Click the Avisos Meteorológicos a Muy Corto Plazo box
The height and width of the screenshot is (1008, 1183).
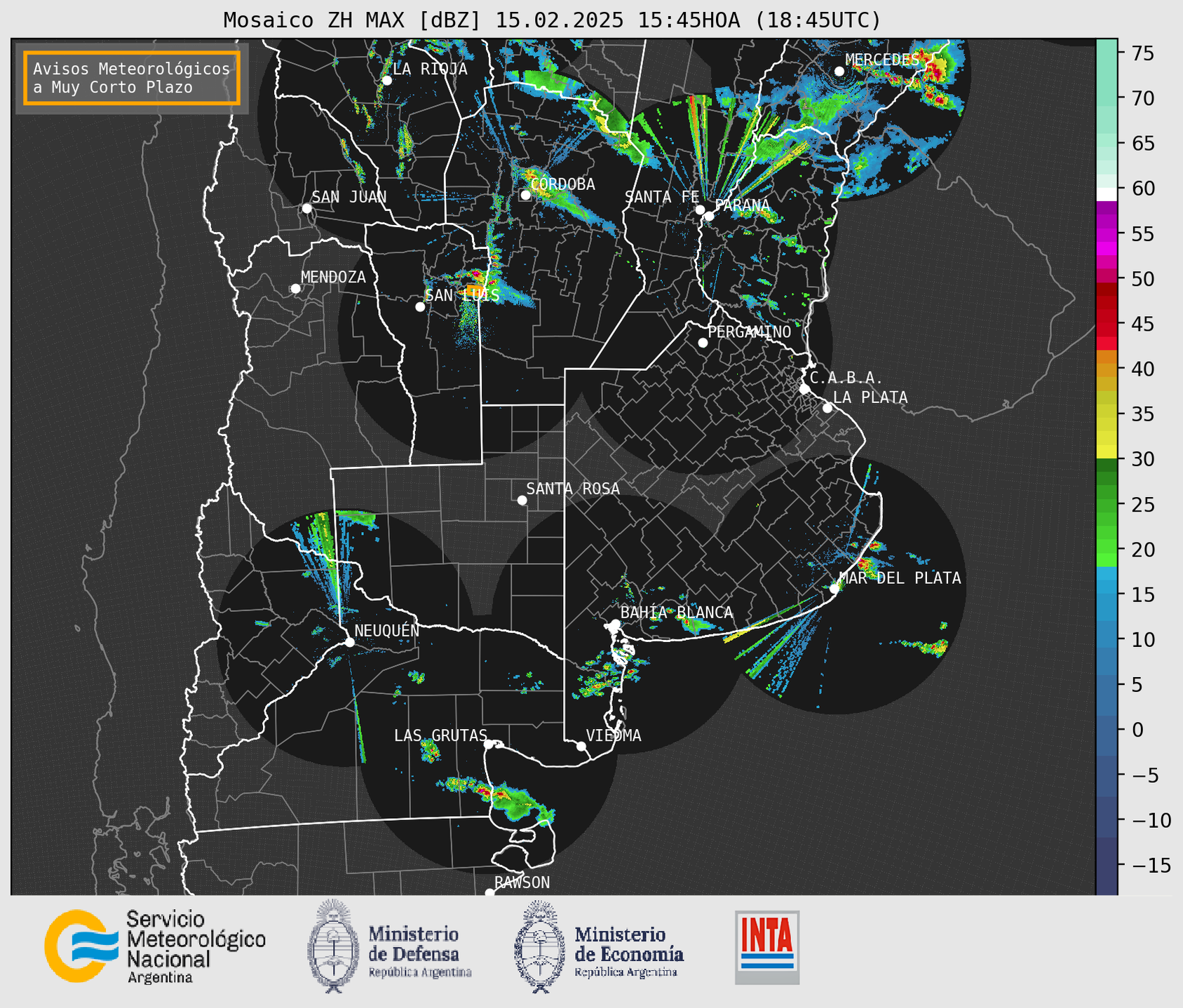pos(132,78)
